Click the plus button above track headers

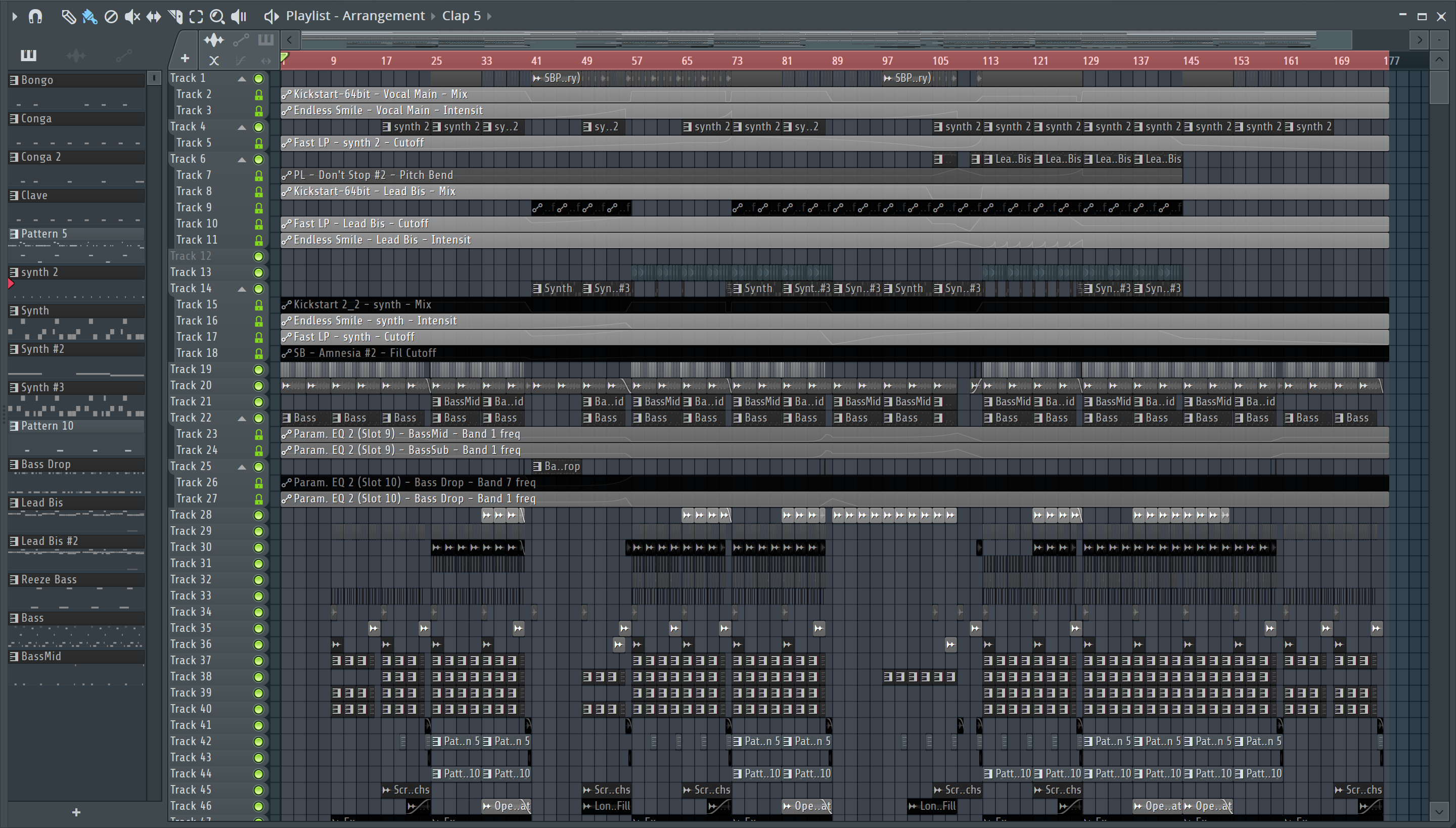tap(185, 58)
